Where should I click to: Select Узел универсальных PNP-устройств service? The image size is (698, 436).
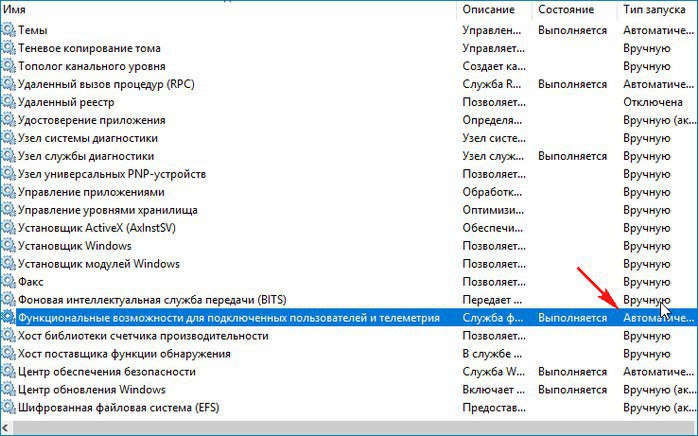(112, 174)
